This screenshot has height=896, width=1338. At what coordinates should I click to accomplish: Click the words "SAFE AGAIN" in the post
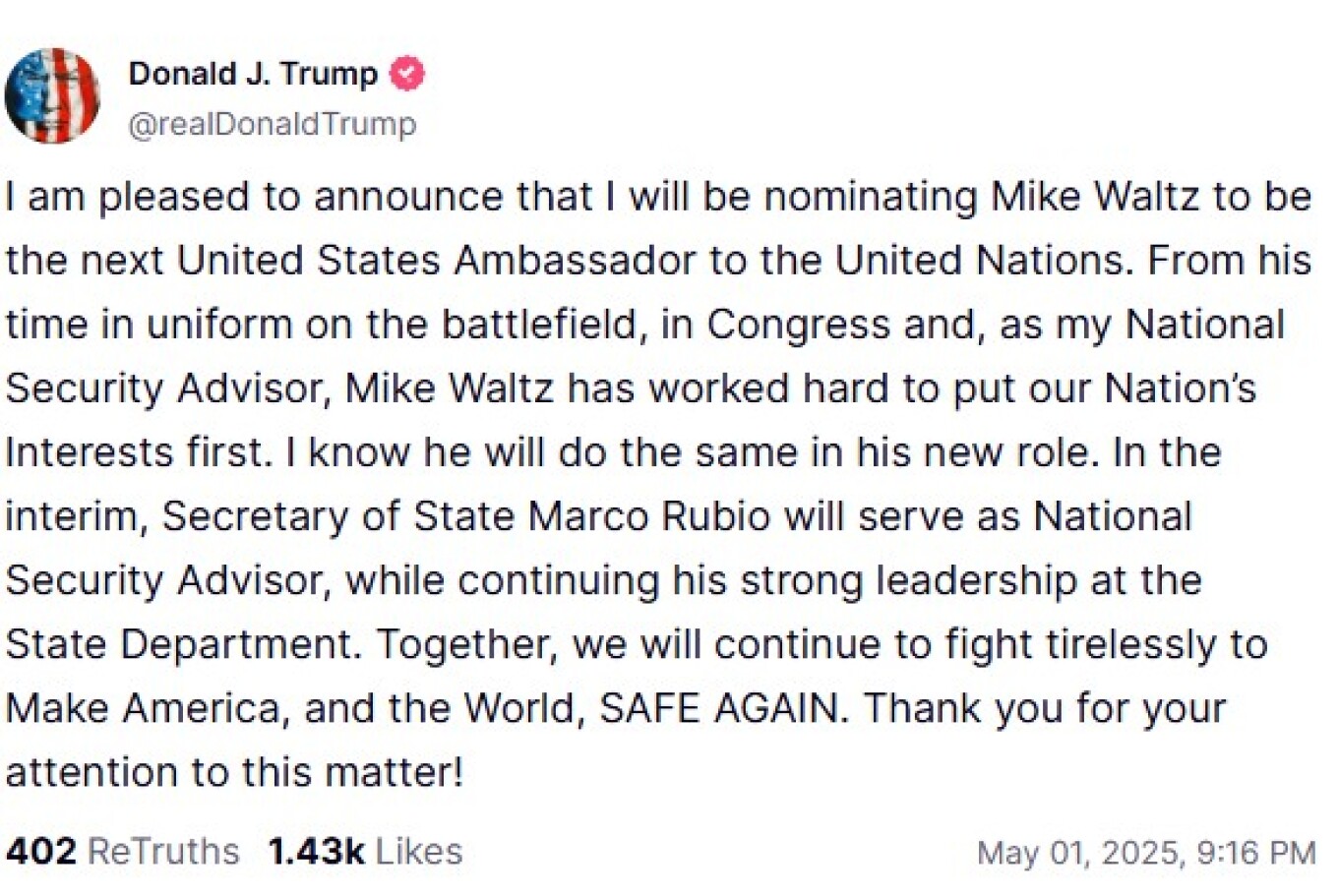[722, 708]
